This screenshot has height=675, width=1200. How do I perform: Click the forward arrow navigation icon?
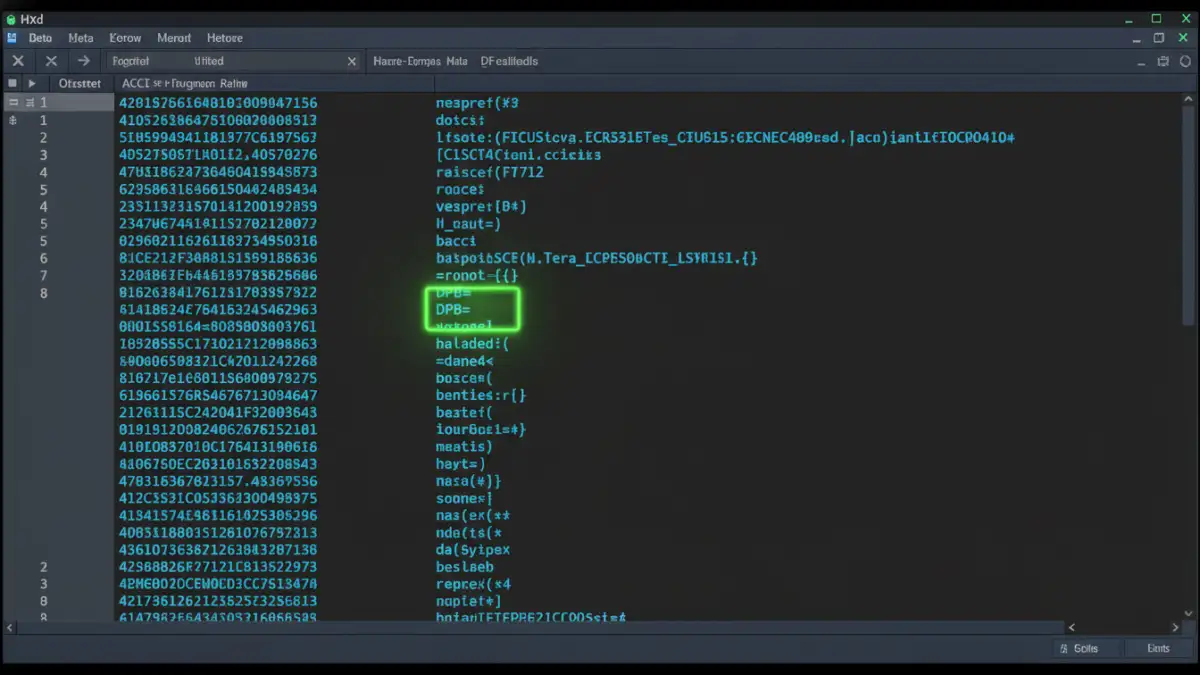pos(84,60)
